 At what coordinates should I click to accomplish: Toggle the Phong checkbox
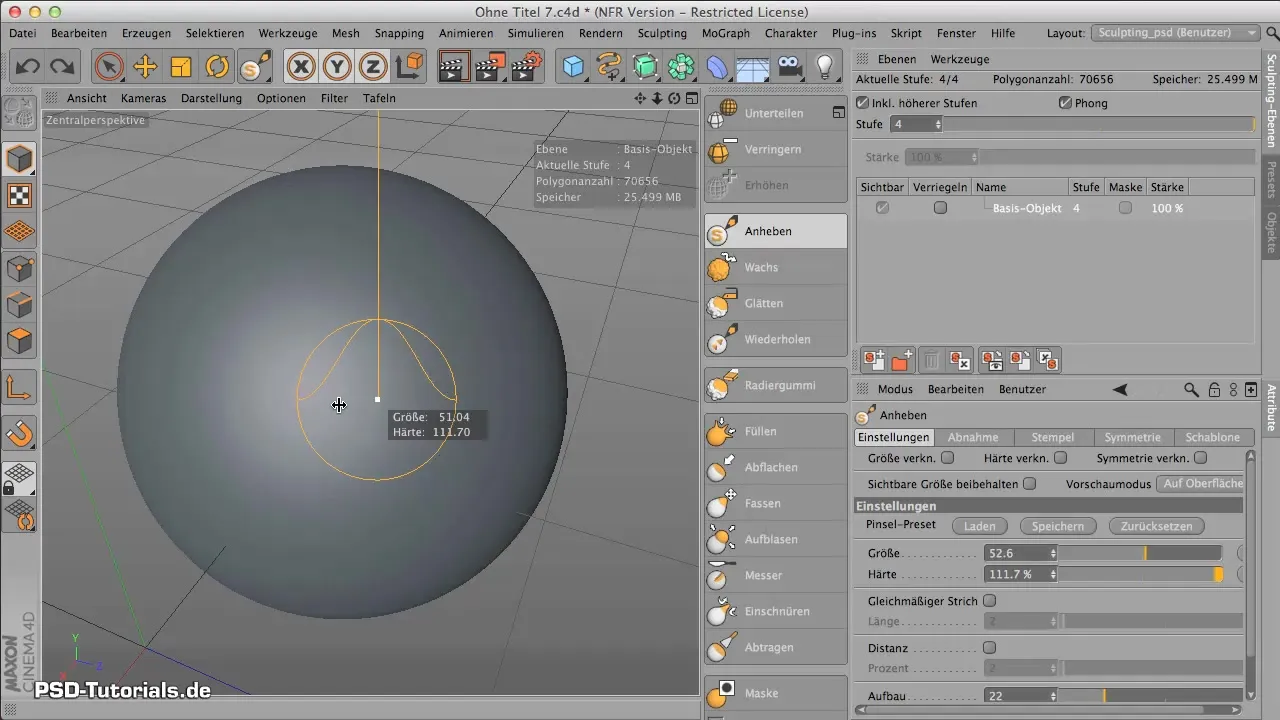point(1065,103)
